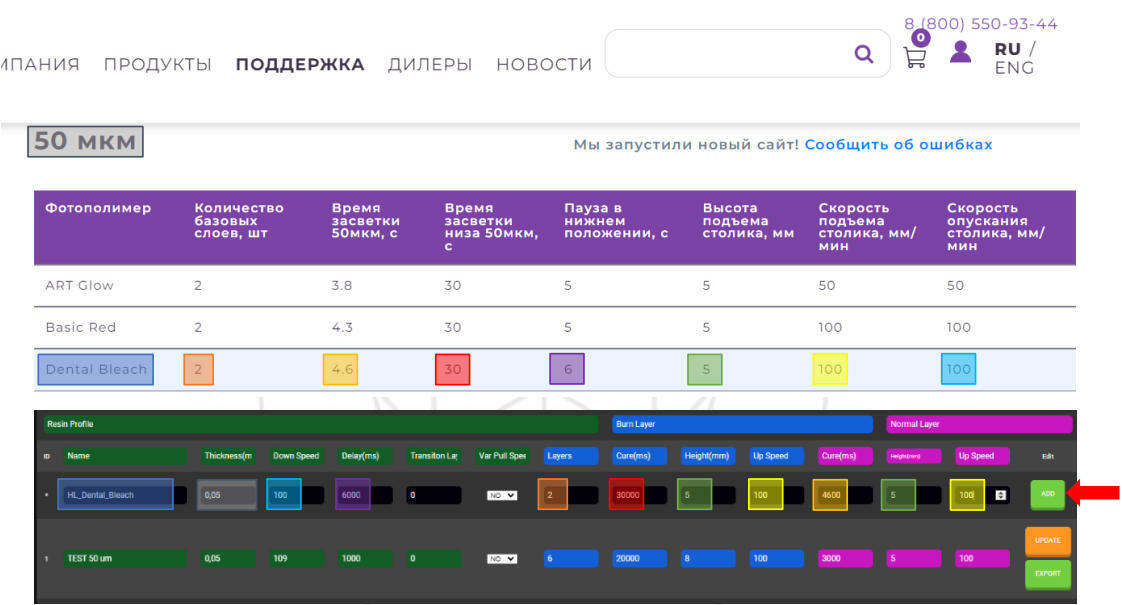
Task: Click normal Cure field showing 3000
Action: [x=845, y=558]
